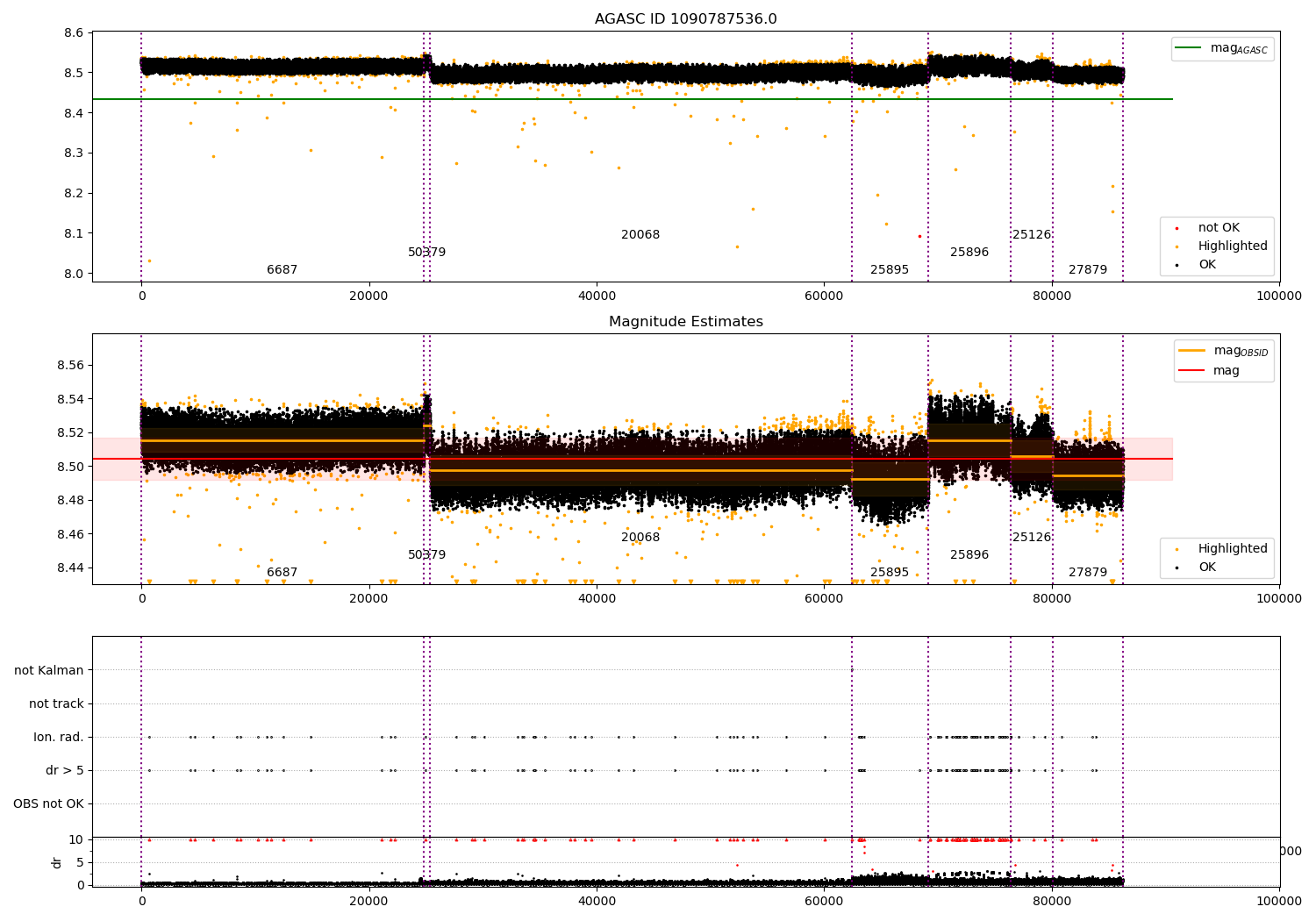Screen dimensions: 1316x921
Task: Click the red 'not OK' point near 8.1 magnitude
Action: 919,236
